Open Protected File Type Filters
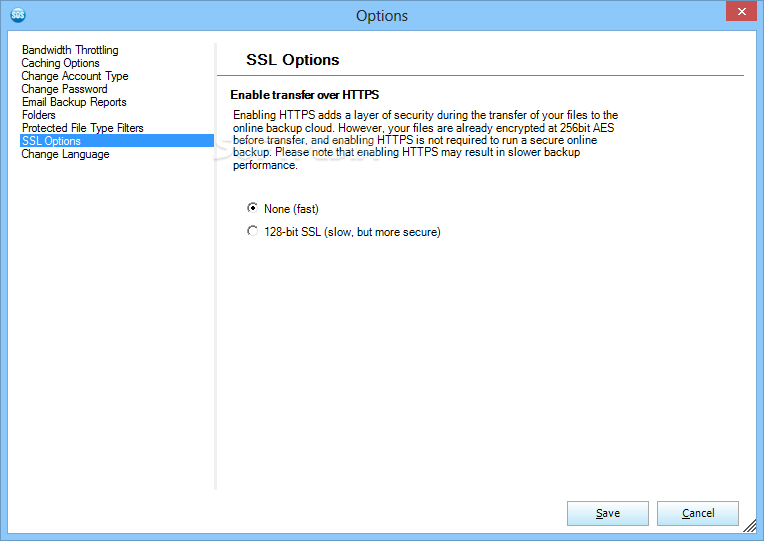Image resolution: width=764 pixels, height=541 pixels. (83, 128)
